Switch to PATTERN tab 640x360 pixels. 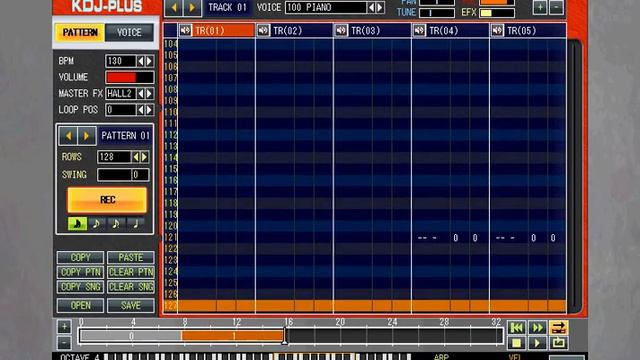pos(80,33)
